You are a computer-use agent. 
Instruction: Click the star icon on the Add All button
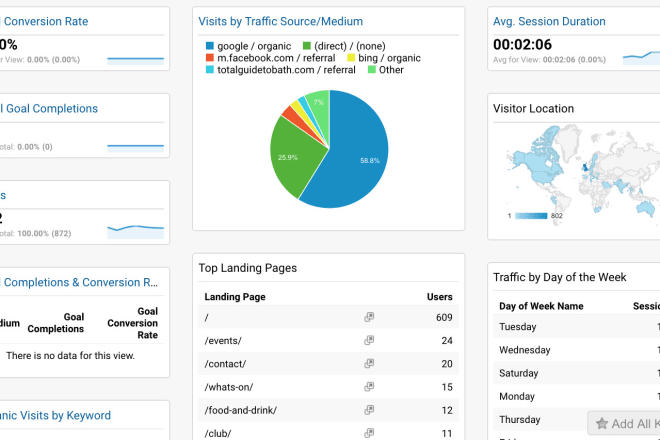(602, 424)
